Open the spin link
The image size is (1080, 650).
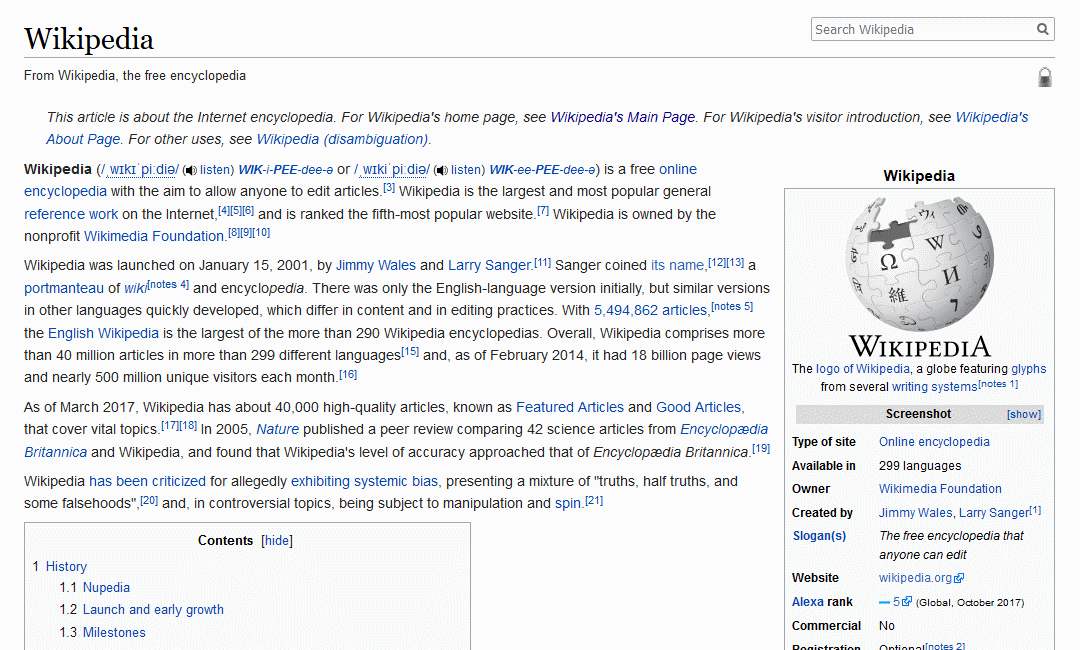tap(568, 503)
